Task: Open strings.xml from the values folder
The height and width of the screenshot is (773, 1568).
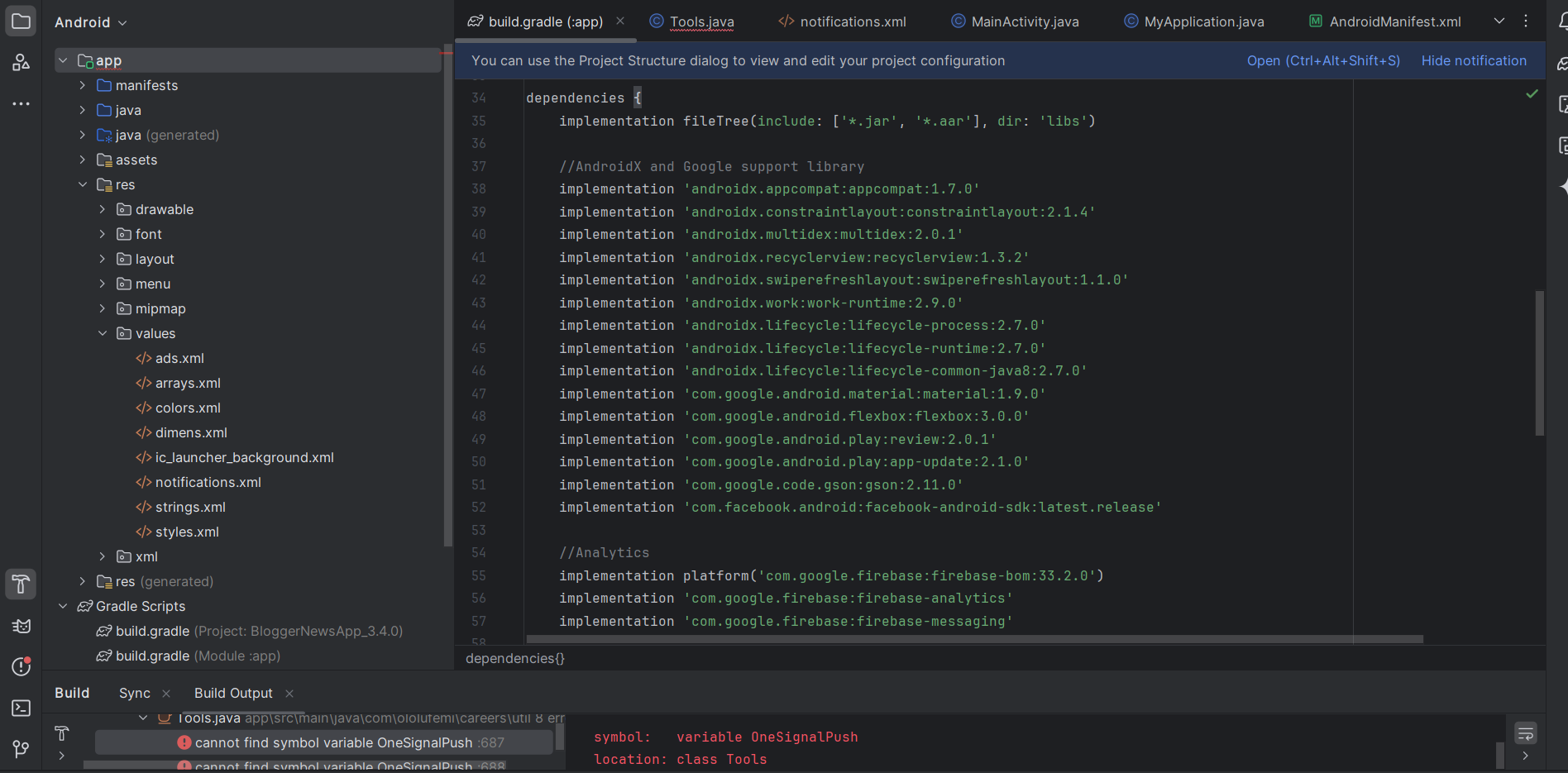Action: (x=180, y=507)
